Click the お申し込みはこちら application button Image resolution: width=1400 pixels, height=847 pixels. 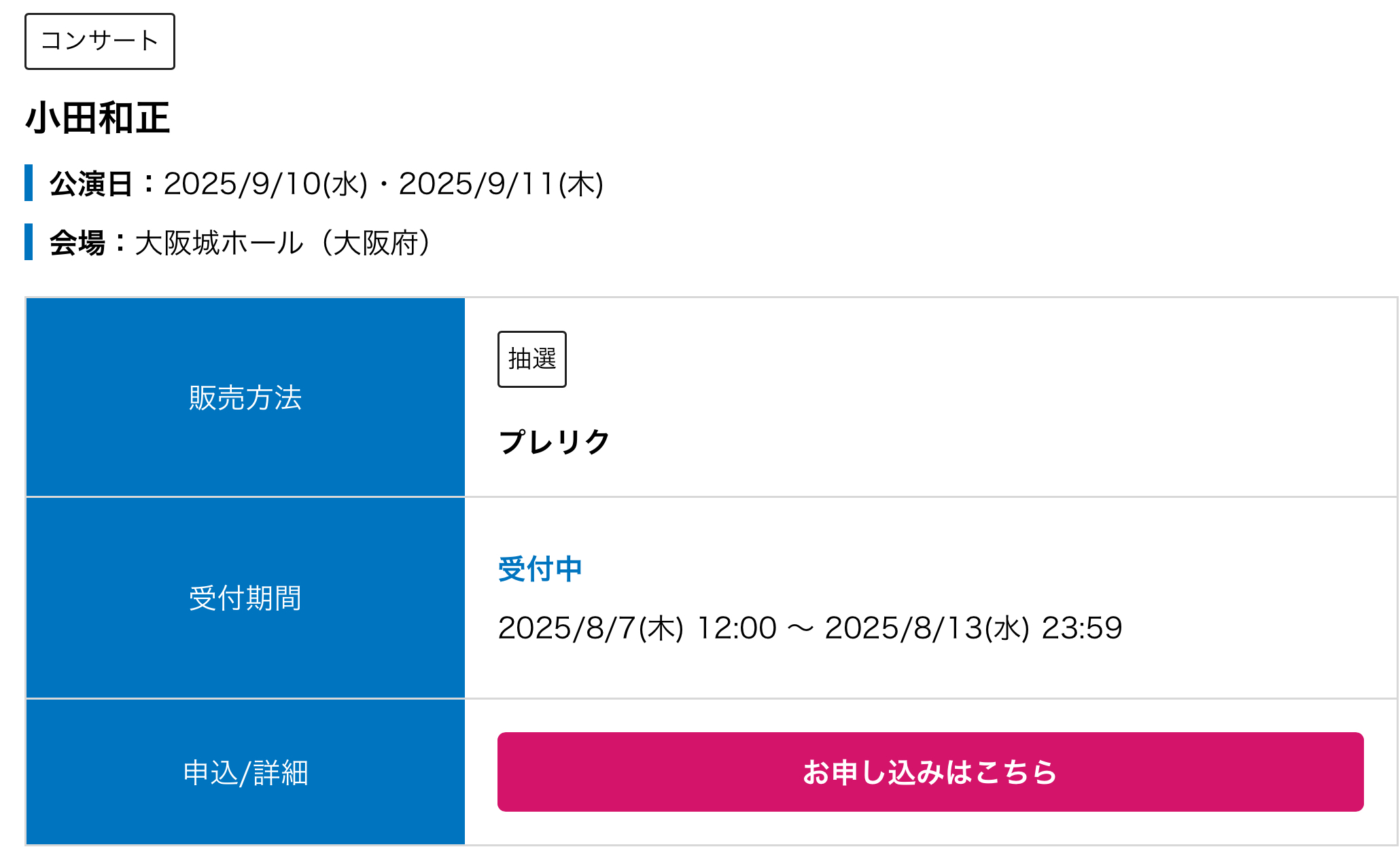[930, 772]
